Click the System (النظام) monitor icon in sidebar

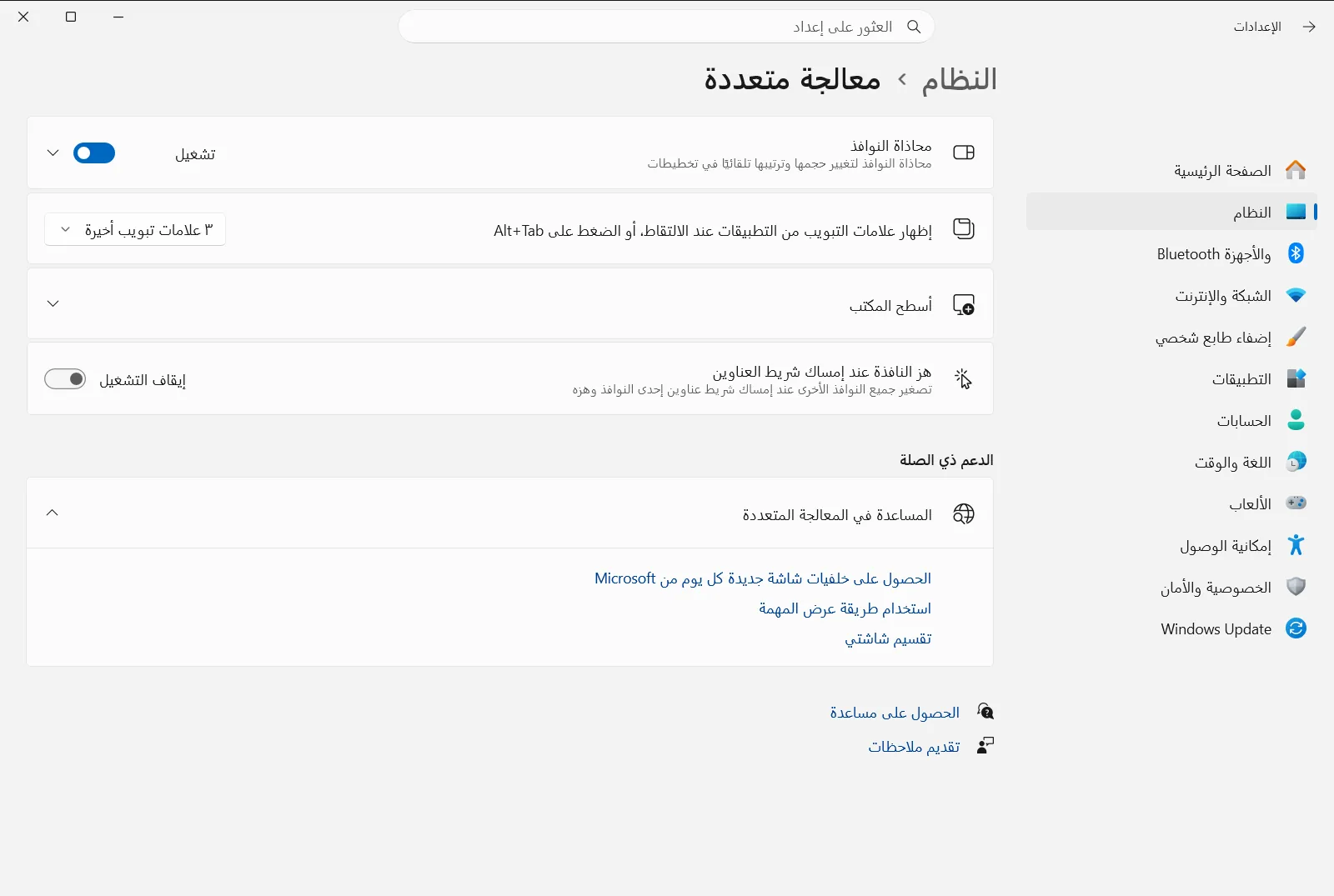pos(1296,212)
